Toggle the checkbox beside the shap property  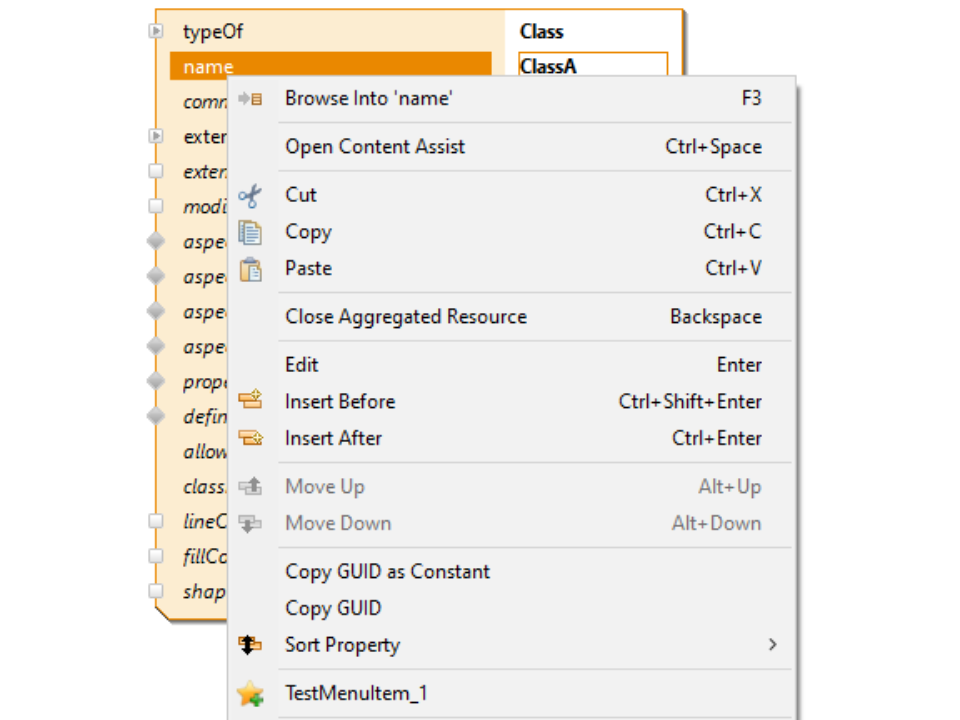point(156,591)
